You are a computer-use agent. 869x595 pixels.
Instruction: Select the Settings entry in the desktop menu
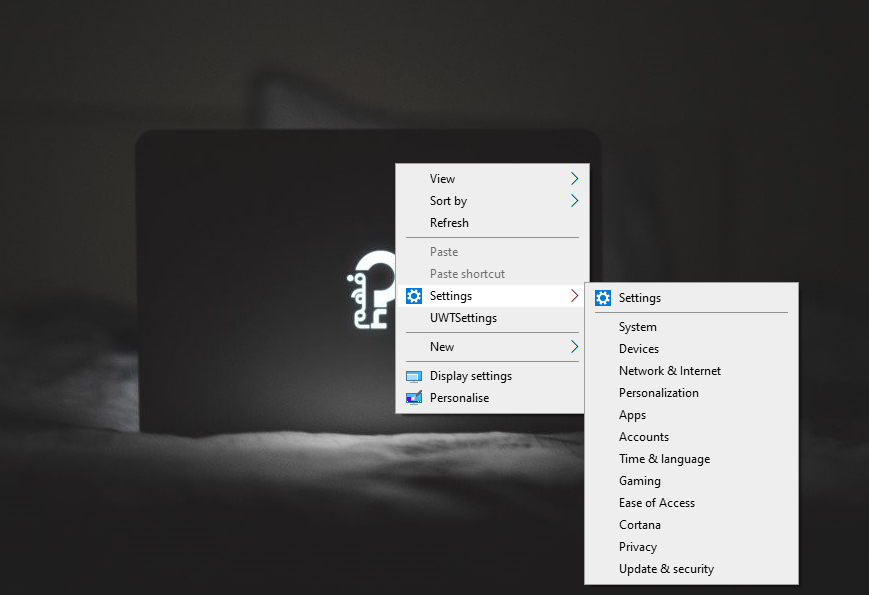(491, 296)
